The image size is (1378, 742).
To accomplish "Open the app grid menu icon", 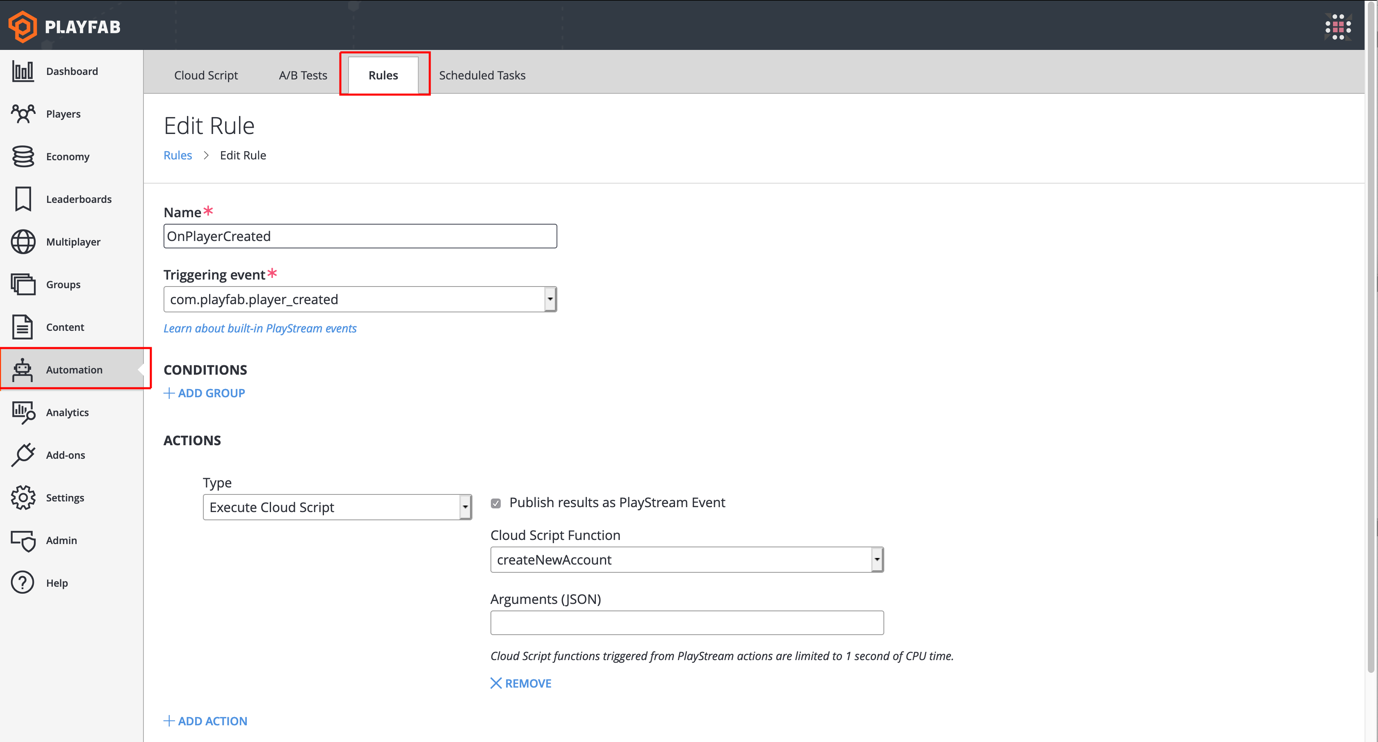I will click(x=1338, y=27).
